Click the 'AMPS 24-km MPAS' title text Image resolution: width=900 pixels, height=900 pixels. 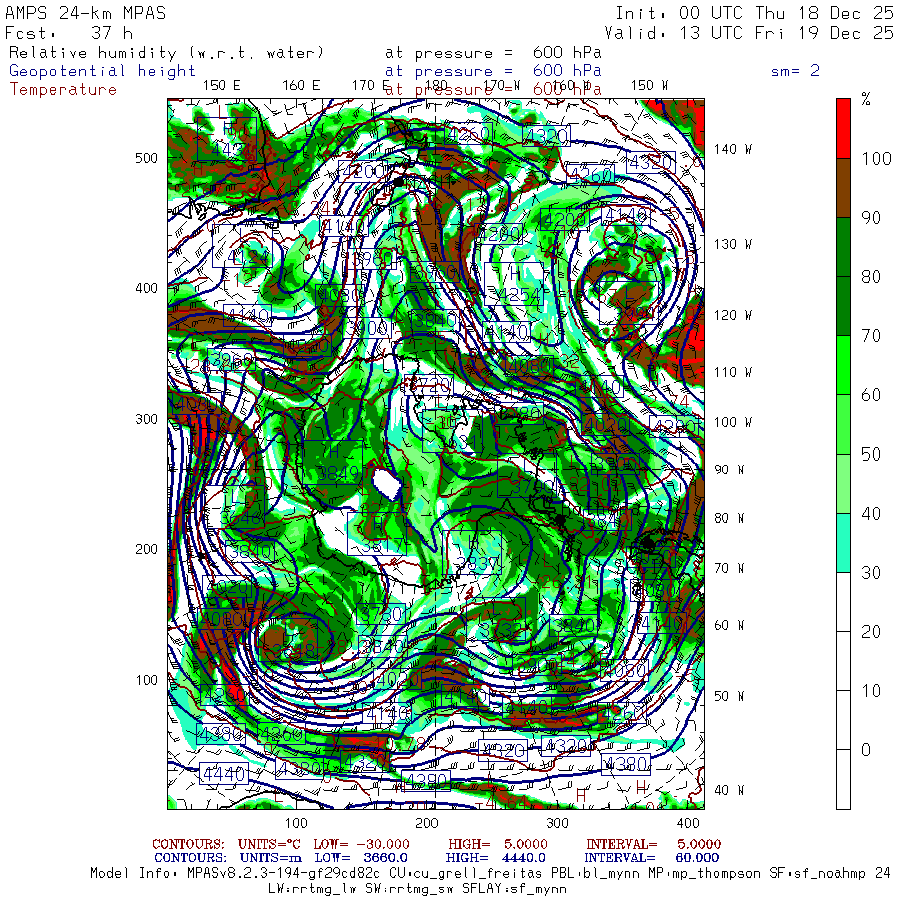coord(86,13)
